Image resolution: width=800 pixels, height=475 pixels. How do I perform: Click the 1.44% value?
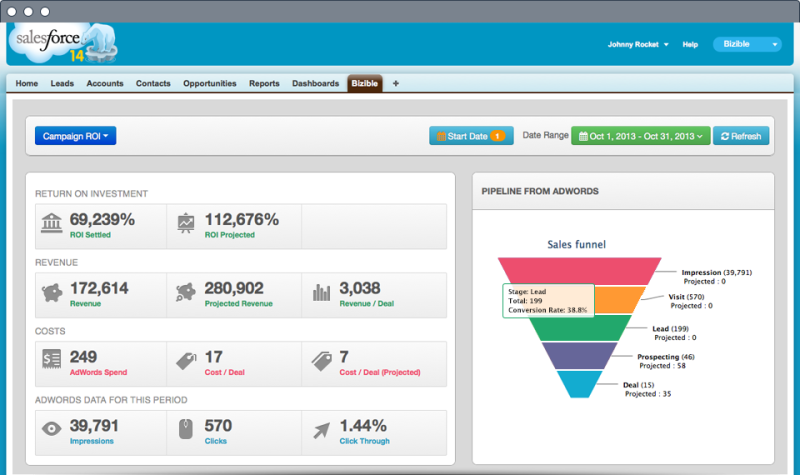pos(363,426)
